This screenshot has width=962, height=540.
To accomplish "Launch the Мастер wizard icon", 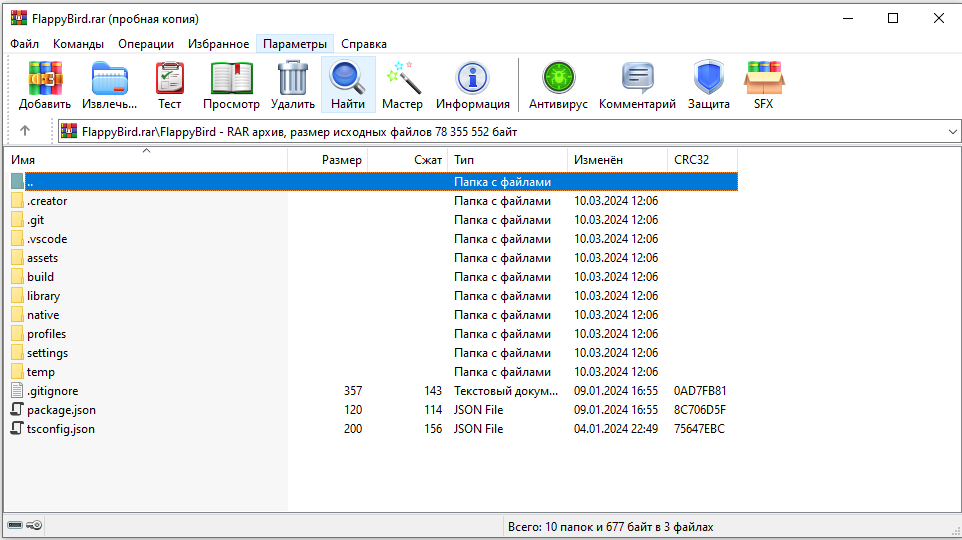I will point(402,78).
